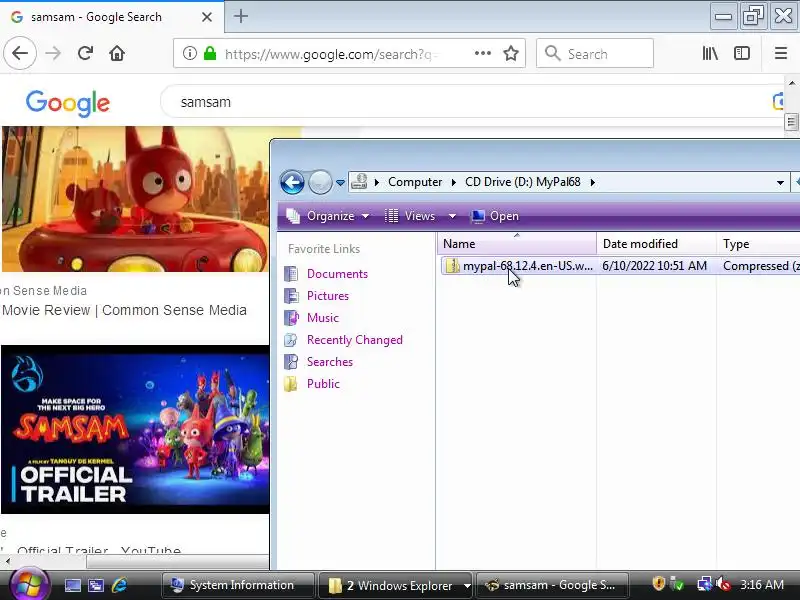Click the browser Search box
The width and height of the screenshot is (800, 600).
point(595,53)
